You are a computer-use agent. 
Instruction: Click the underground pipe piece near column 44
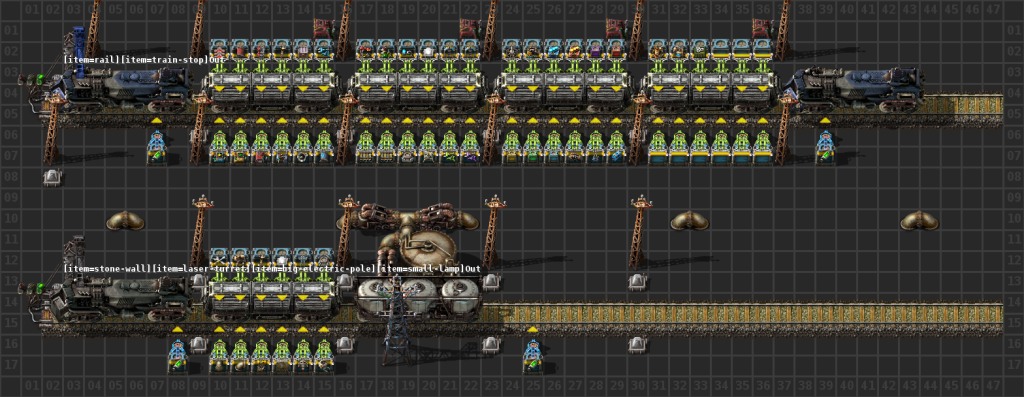pos(920,220)
